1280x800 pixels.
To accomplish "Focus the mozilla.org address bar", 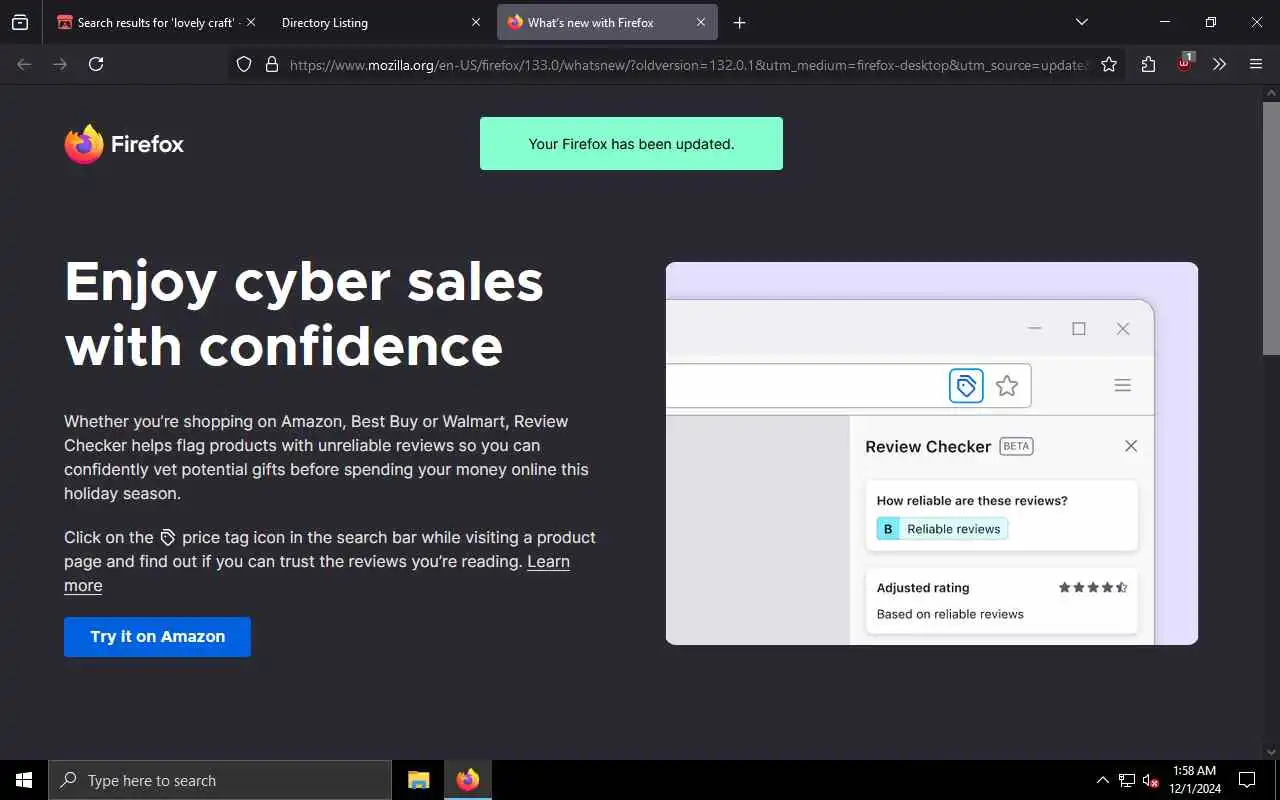I will pyautogui.click(x=687, y=64).
